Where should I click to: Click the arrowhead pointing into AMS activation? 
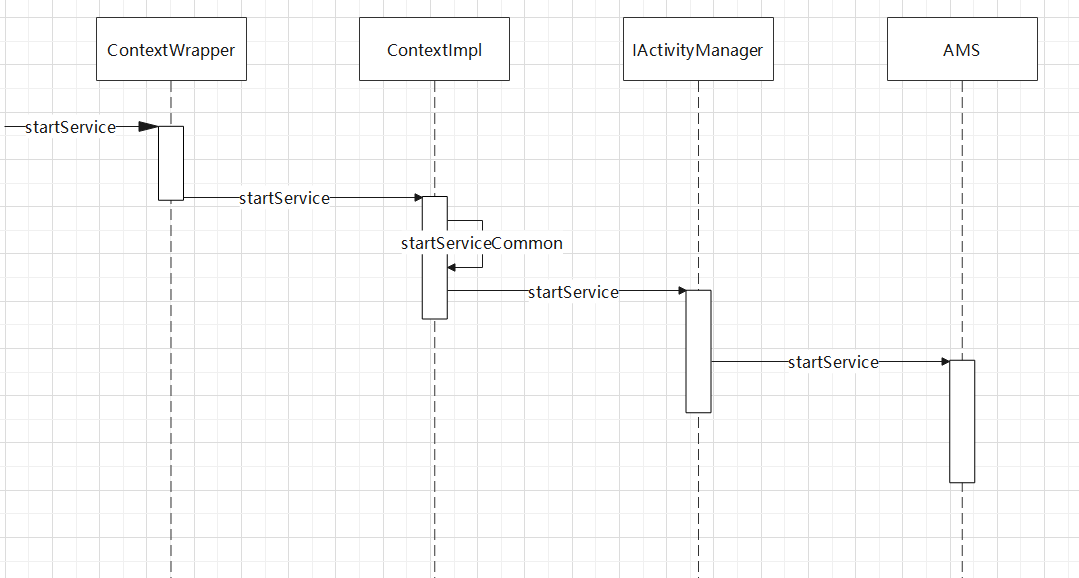coord(943,362)
